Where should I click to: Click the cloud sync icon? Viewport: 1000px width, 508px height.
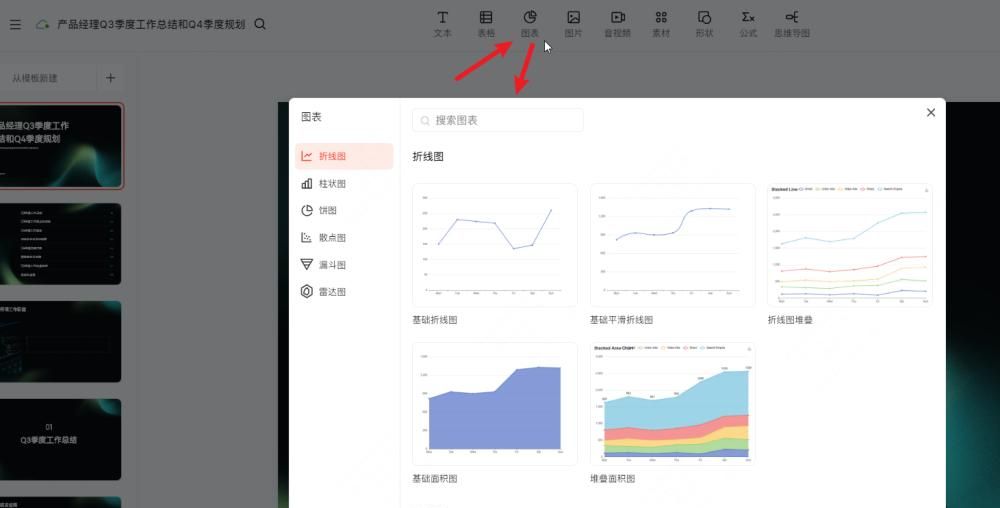[x=42, y=24]
